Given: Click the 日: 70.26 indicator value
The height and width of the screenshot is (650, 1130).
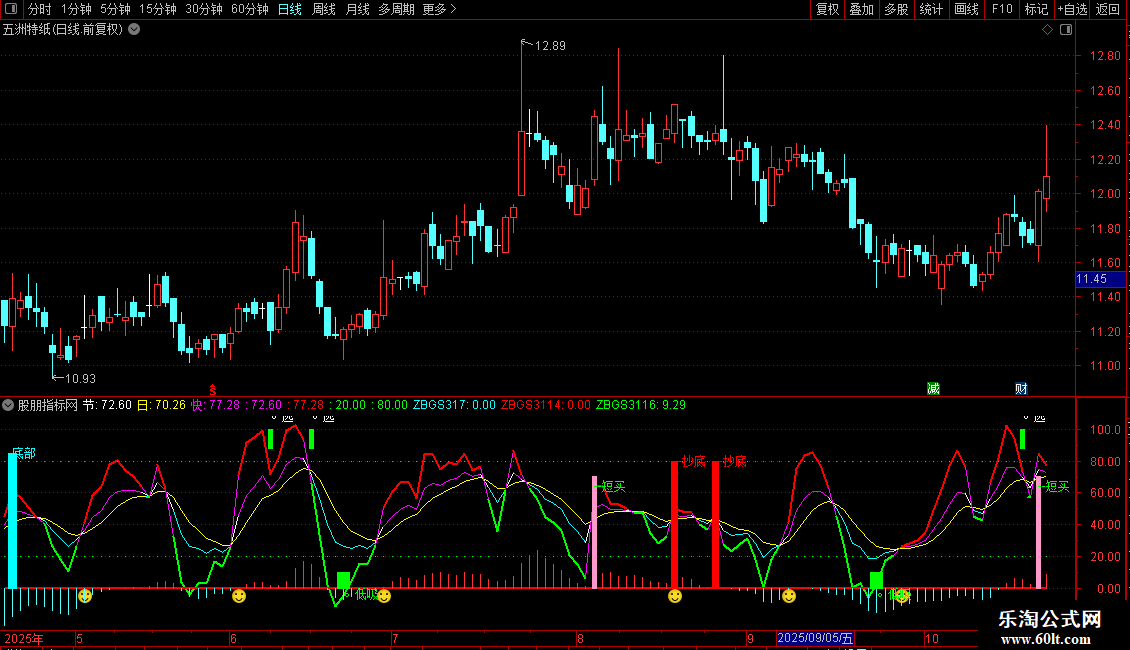Looking at the screenshot, I should [161, 405].
